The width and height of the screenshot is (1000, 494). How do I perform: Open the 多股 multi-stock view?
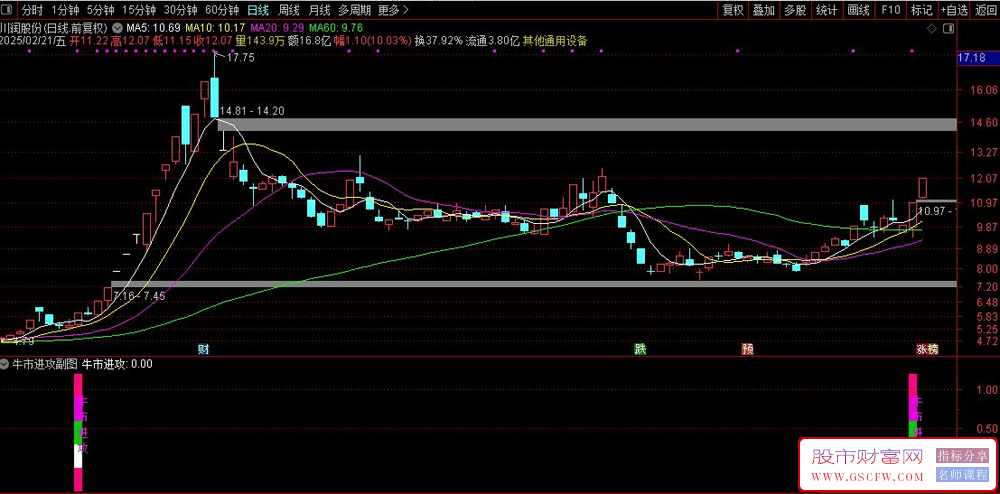[x=795, y=10]
